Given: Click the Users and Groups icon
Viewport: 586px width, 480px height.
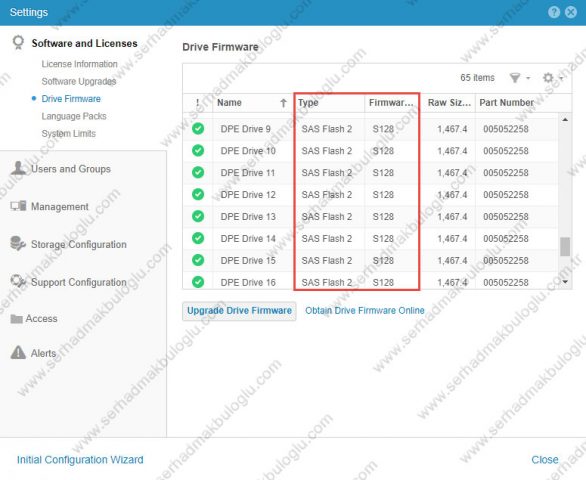Looking at the screenshot, I should pyautogui.click(x=18, y=169).
